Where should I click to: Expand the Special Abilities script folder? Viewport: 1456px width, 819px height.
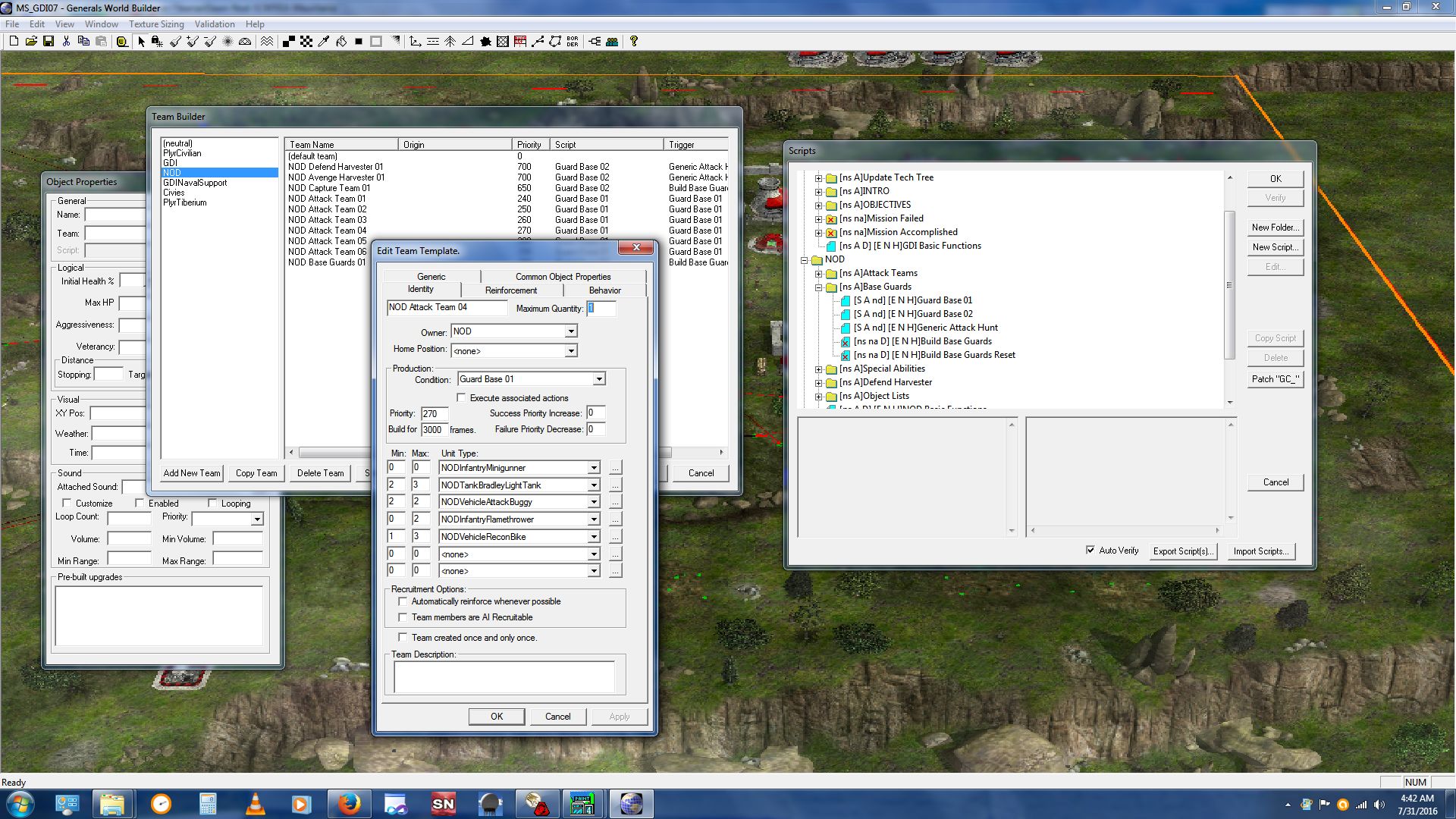(x=818, y=369)
